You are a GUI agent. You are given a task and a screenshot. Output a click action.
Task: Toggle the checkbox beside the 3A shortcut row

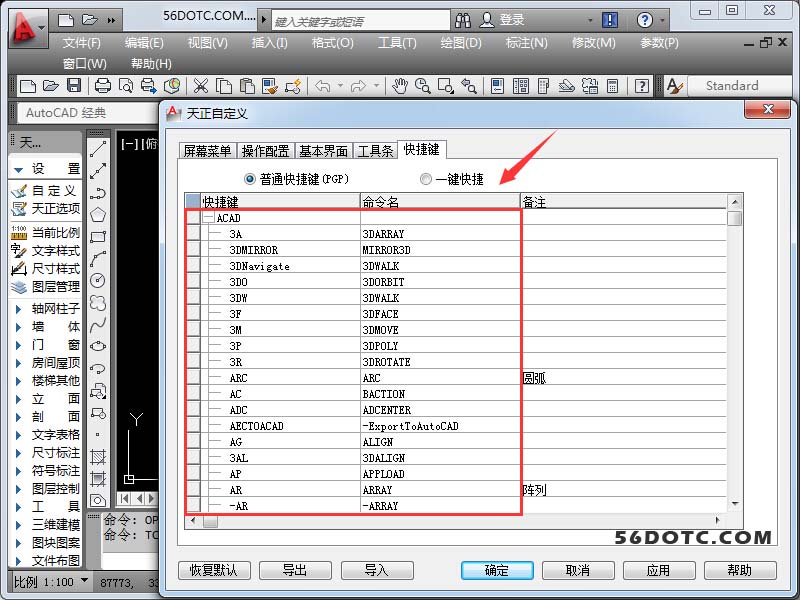coord(193,234)
